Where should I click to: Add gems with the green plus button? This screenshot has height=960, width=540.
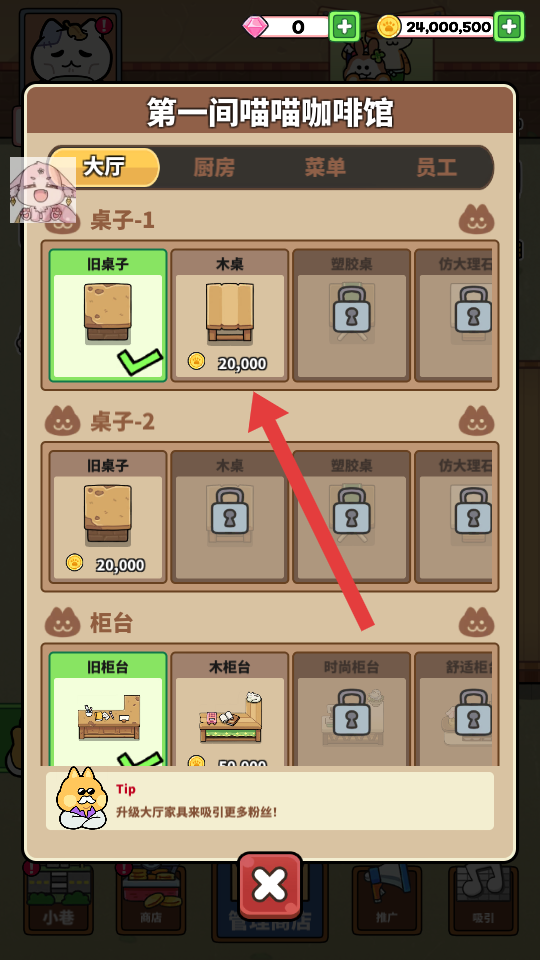pos(345,26)
